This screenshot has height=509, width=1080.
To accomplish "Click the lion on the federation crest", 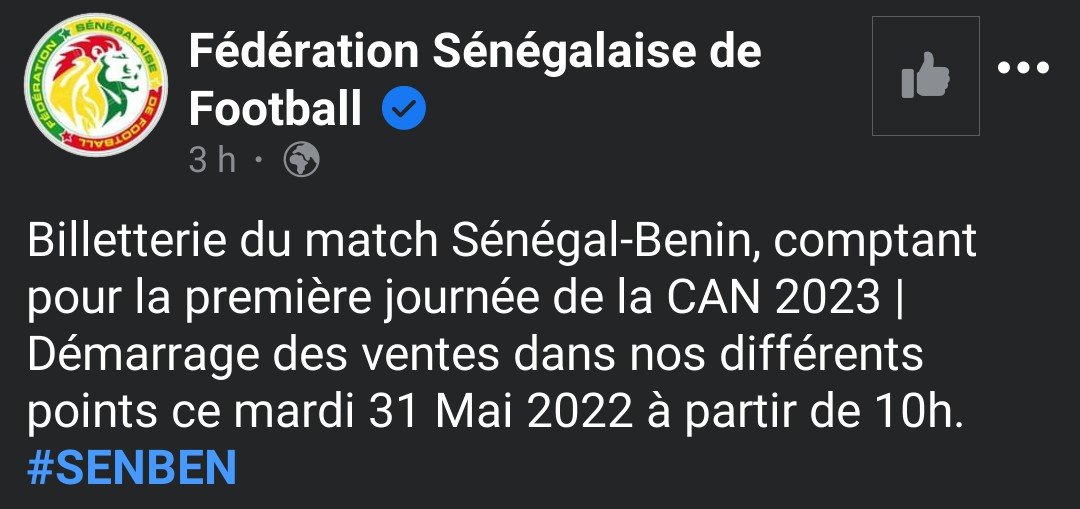I will (100, 82).
